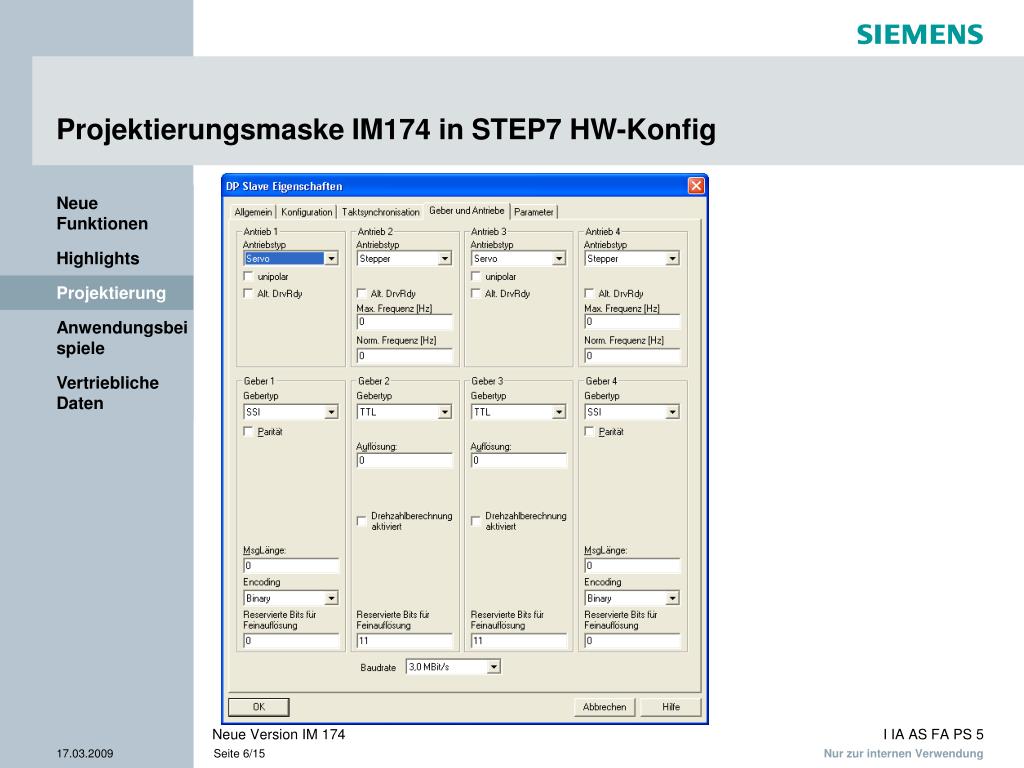Select Projektierung in slide sidebar
This screenshot has height=768, width=1024.
pyautogui.click(x=111, y=293)
